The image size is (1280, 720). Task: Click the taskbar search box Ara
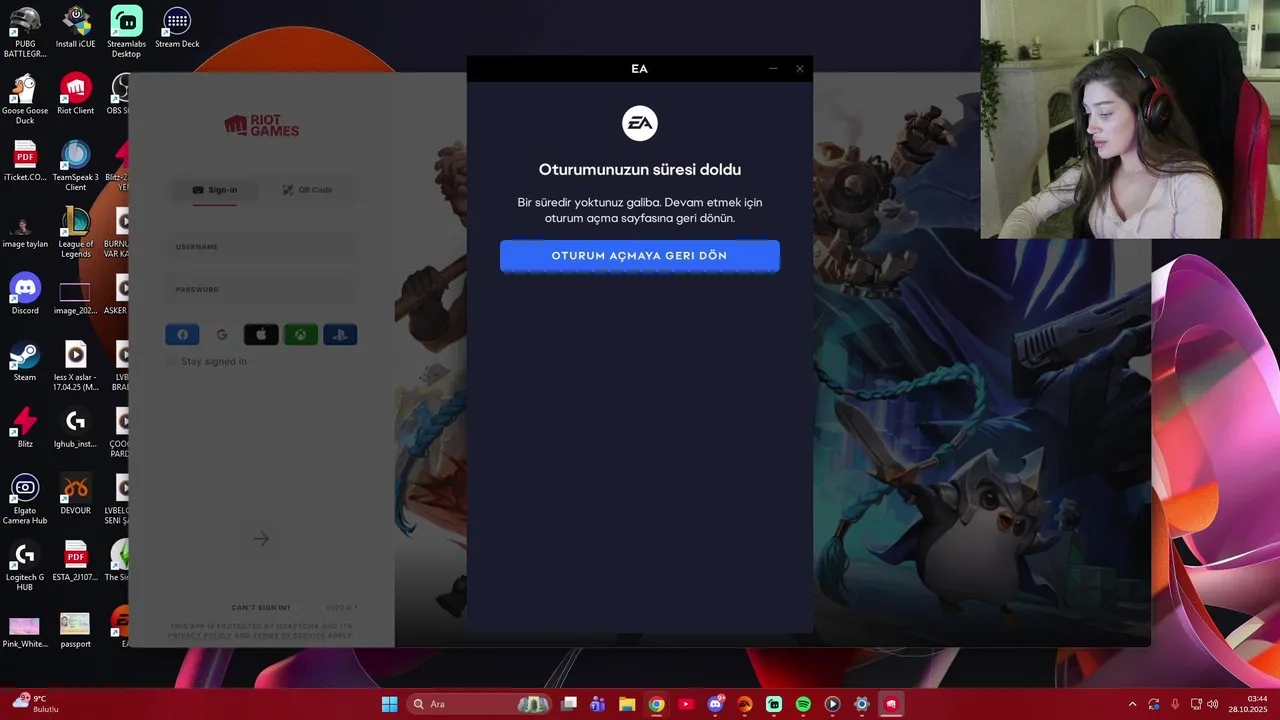[480, 704]
